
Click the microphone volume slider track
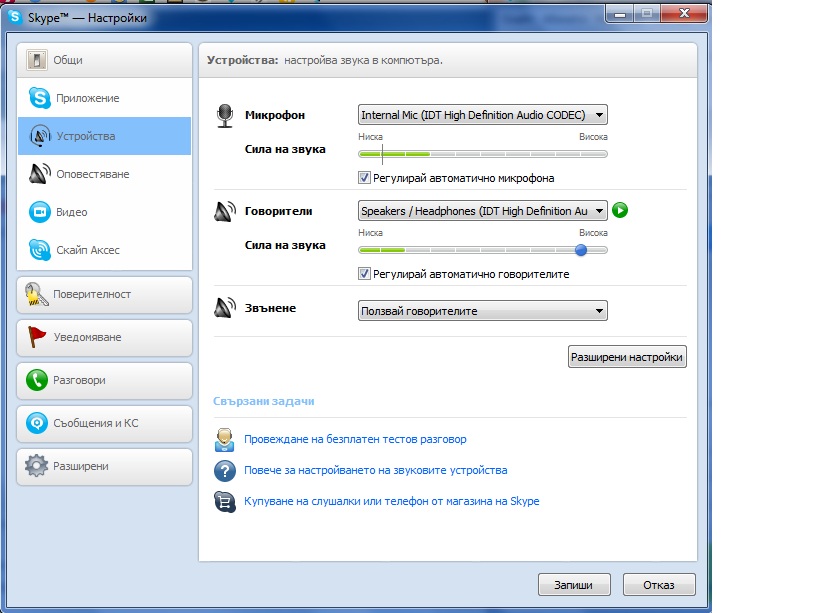click(483, 154)
